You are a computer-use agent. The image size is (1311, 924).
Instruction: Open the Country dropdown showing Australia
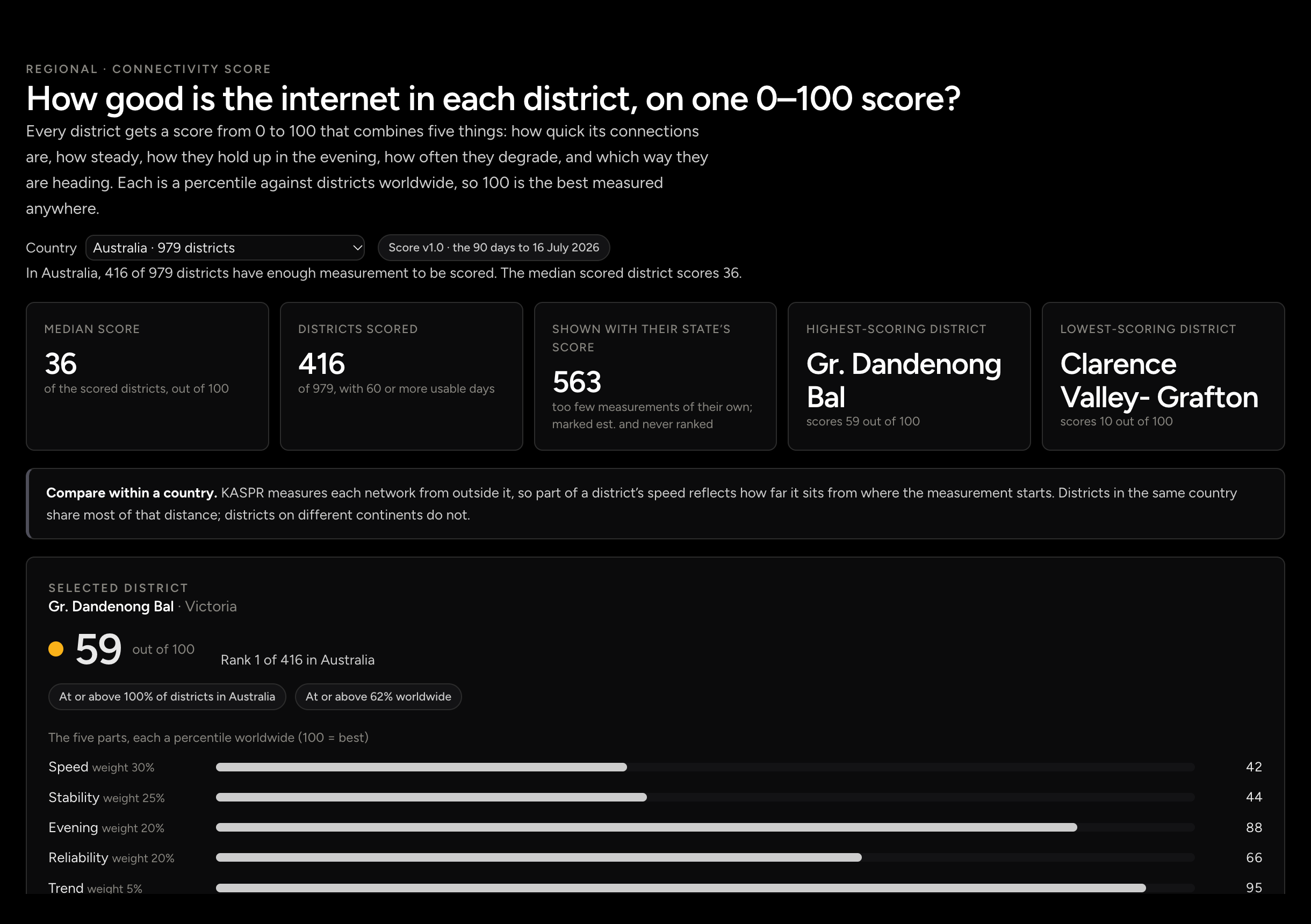225,248
